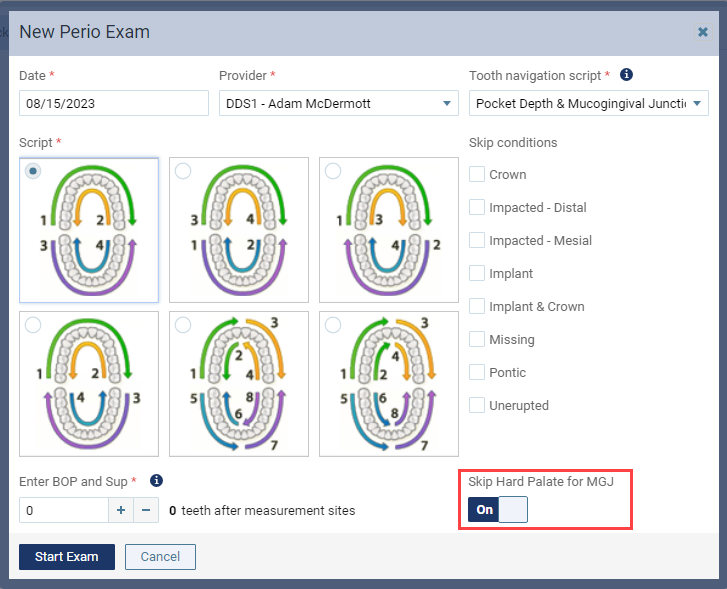This screenshot has height=589, width=727.
Task: Check the Impacted - Mesial skip condition
Action: click(x=477, y=240)
